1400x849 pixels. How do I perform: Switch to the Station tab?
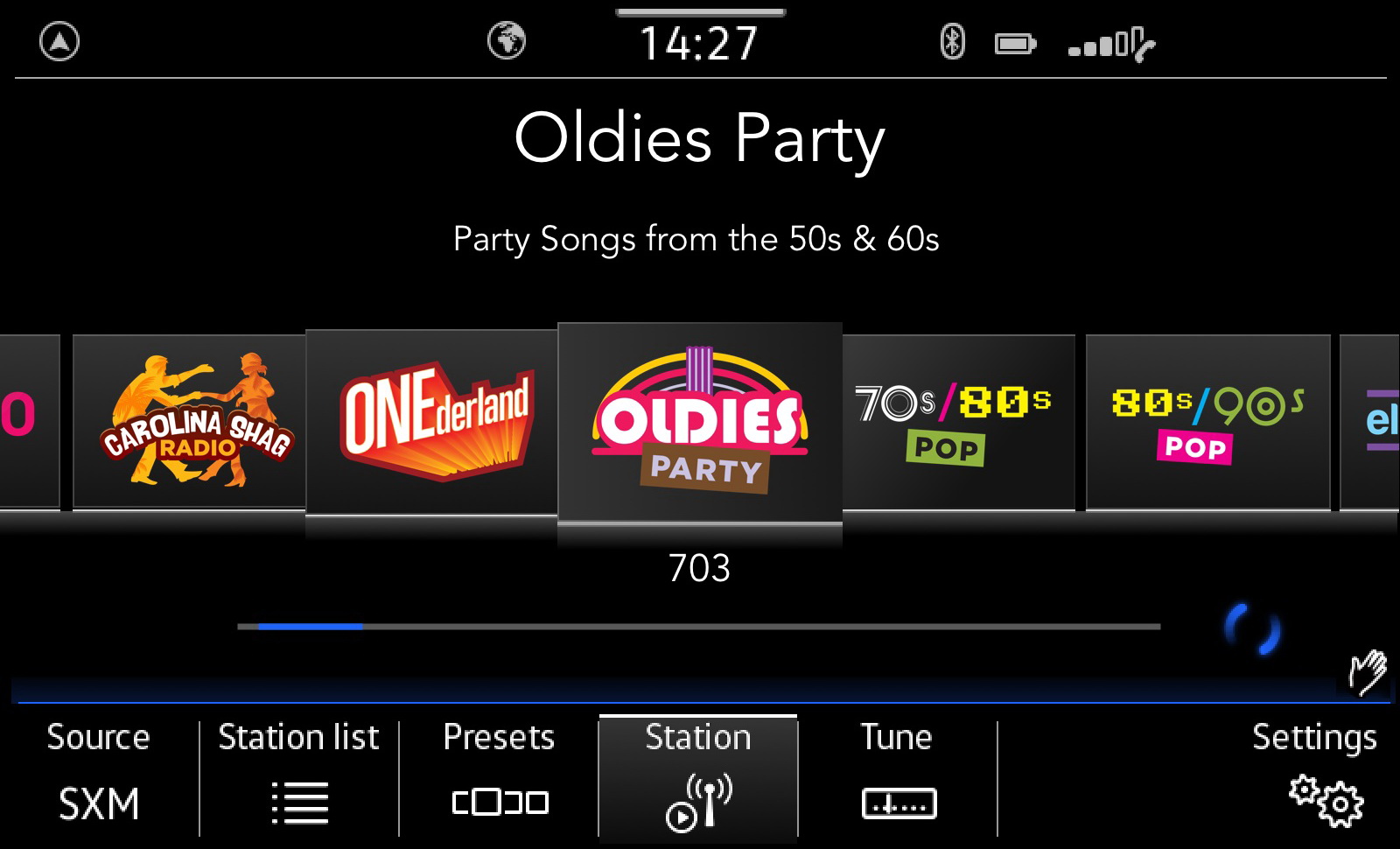pos(698,775)
